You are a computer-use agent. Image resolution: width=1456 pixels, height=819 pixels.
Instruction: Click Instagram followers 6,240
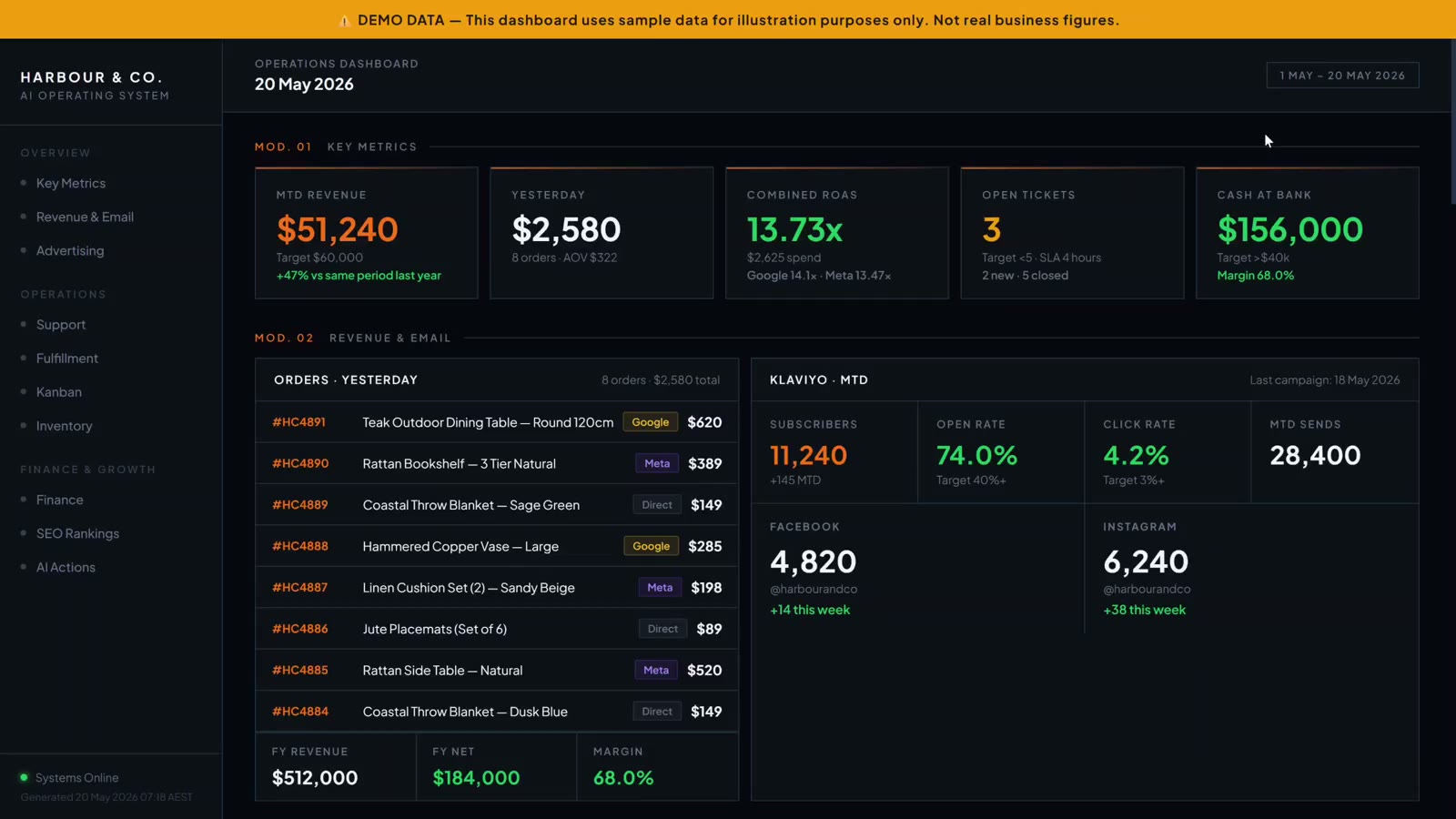click(1146, 561)
